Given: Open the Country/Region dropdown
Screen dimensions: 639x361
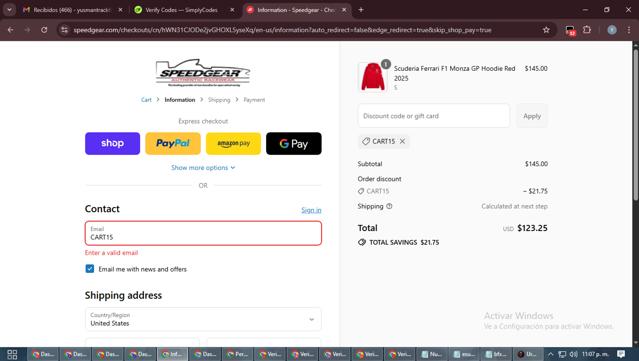Looking at the screenshot, I should (x=203, y=319).
